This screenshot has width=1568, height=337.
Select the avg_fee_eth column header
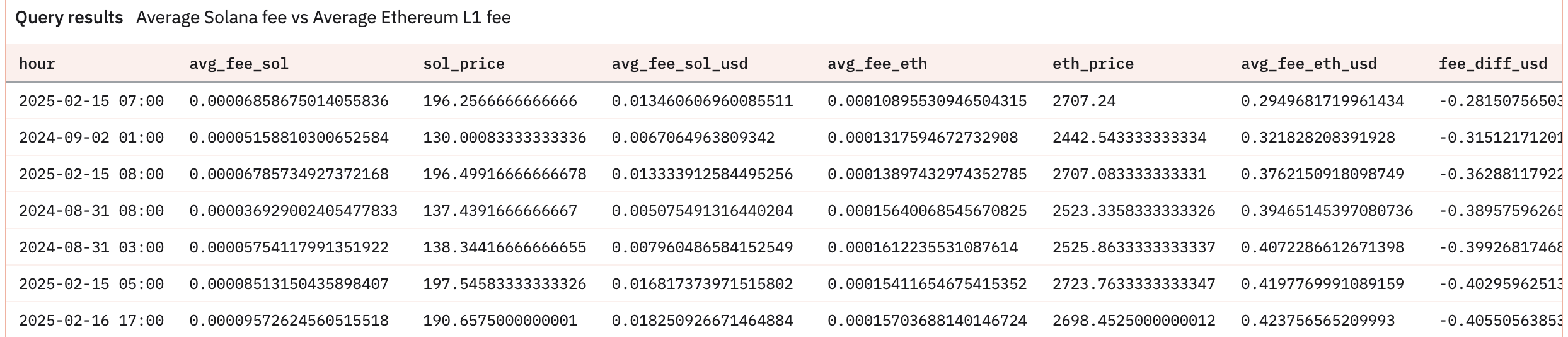pos(877,64)
